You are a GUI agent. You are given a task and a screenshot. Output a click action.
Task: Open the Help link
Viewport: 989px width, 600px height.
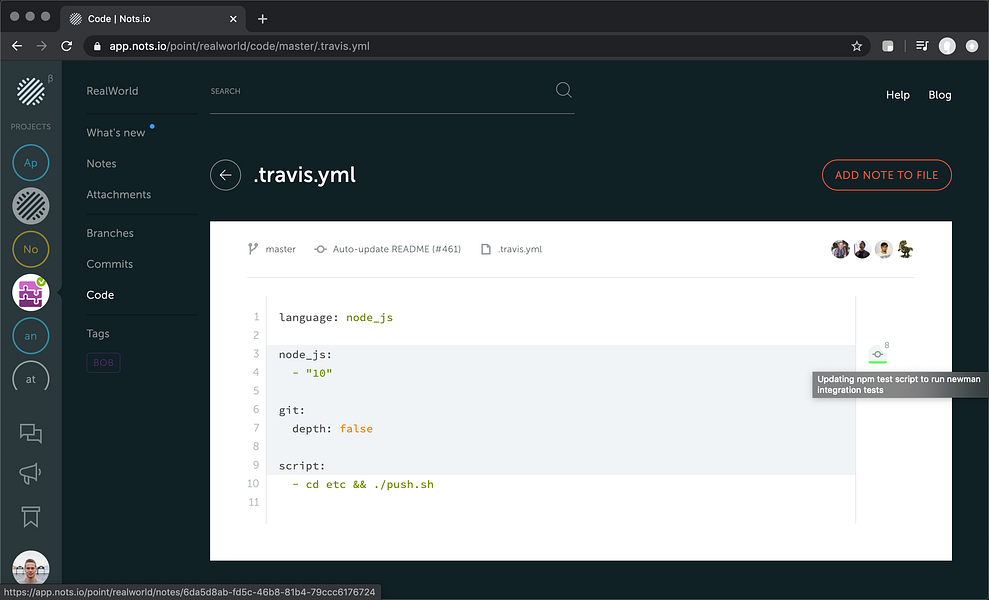pyautogui.click(x=898, y=95)
